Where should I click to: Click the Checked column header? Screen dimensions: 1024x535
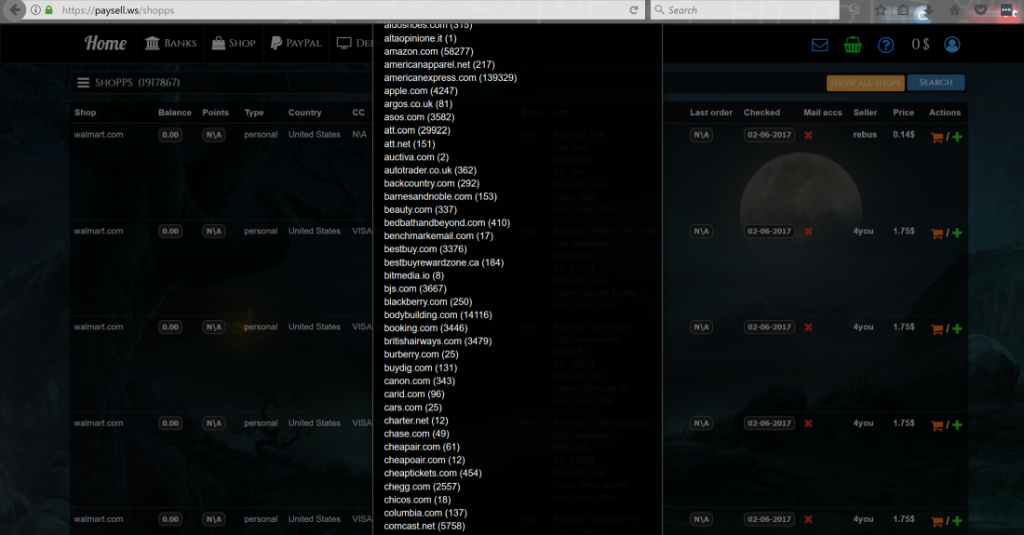tap(761, 112)
